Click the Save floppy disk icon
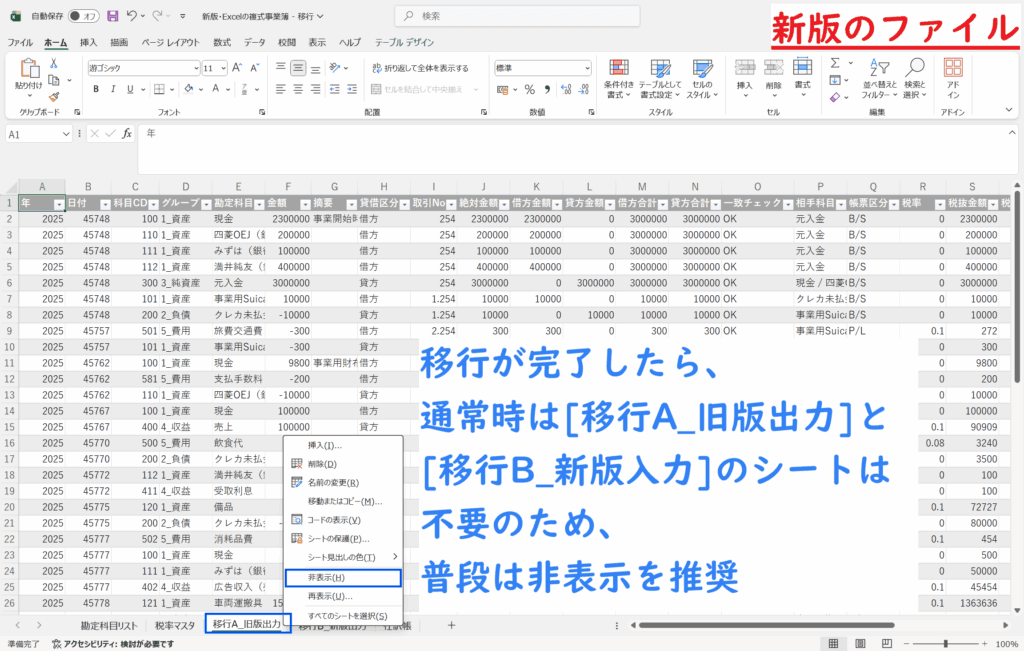The image size is (1024, 651). coord(112,16)
